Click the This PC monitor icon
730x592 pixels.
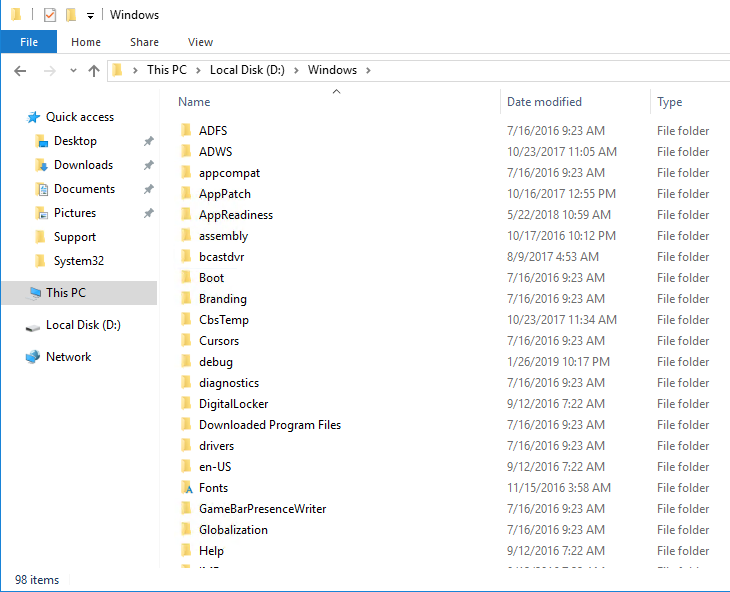(x=35, y=293)
